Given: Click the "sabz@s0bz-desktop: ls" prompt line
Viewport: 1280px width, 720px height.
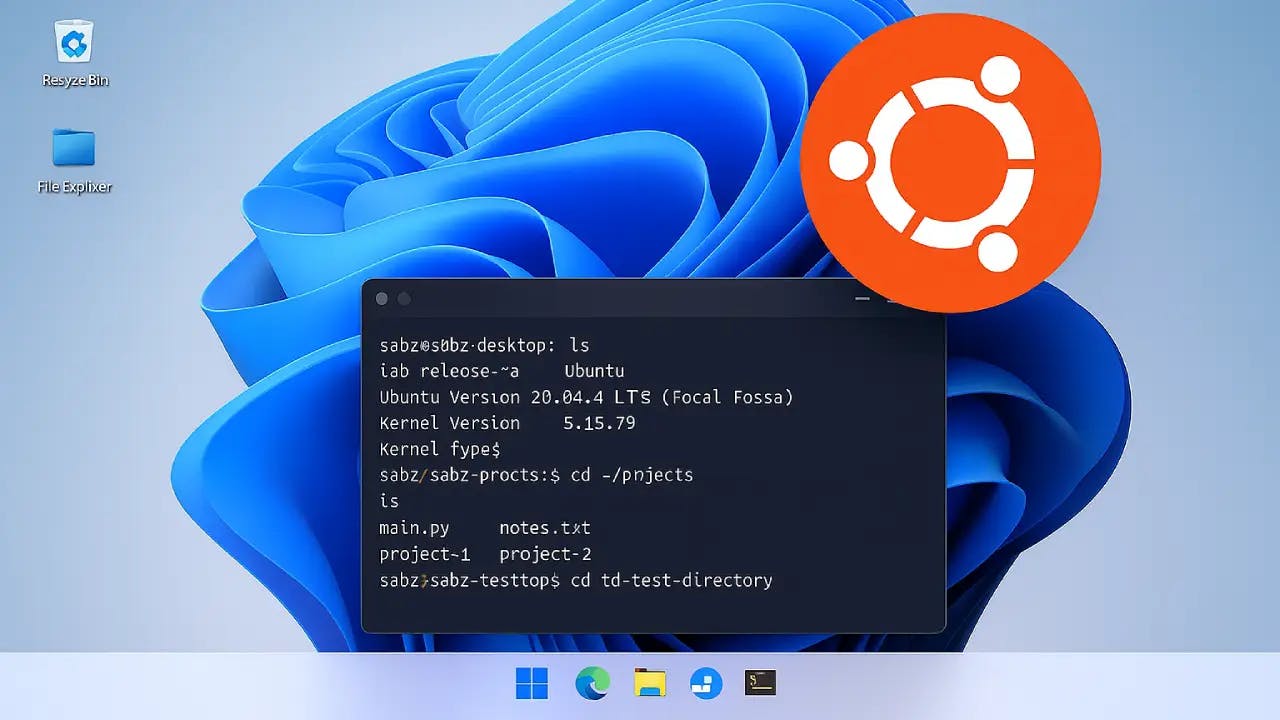Looking at the screenshot, I should pyautogui.click(x=484, y=345).
